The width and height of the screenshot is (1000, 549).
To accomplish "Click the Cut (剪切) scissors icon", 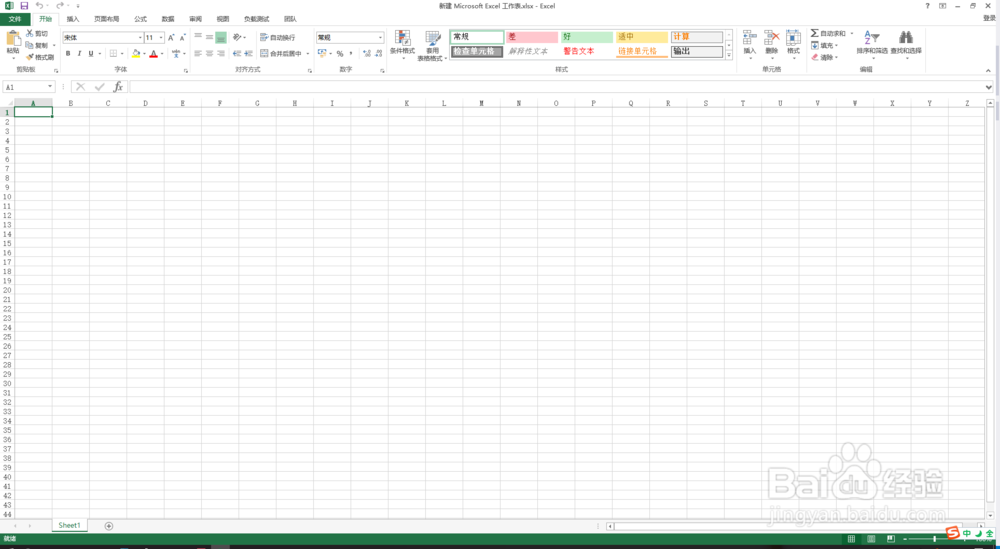I will point(30,33).
